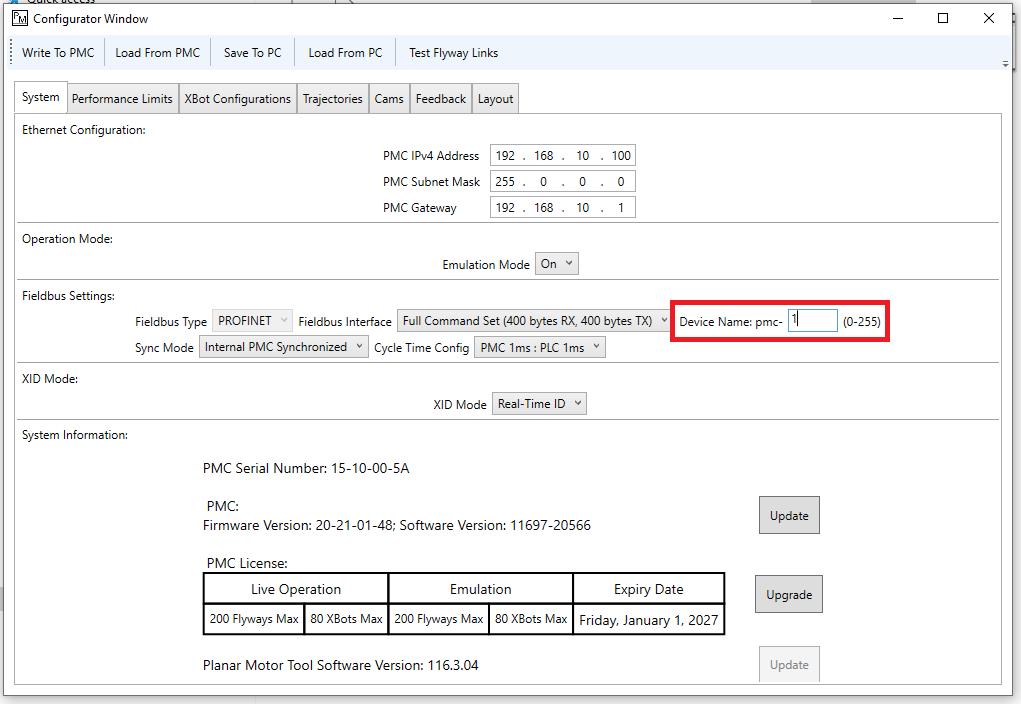Click the Device Name number field
This screenshot has width=1021, height=704.
point(812,320)
